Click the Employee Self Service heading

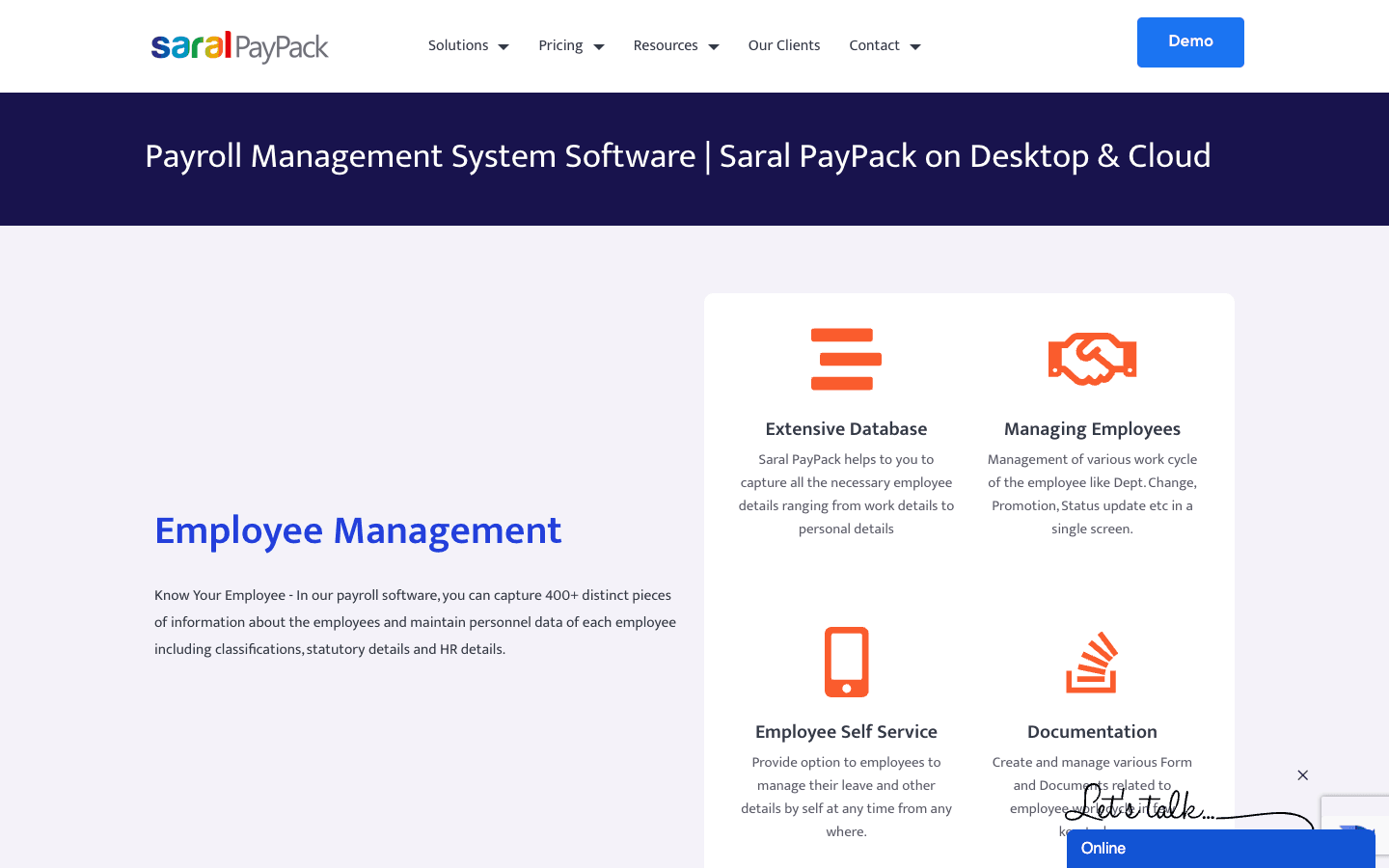[846, 732]
